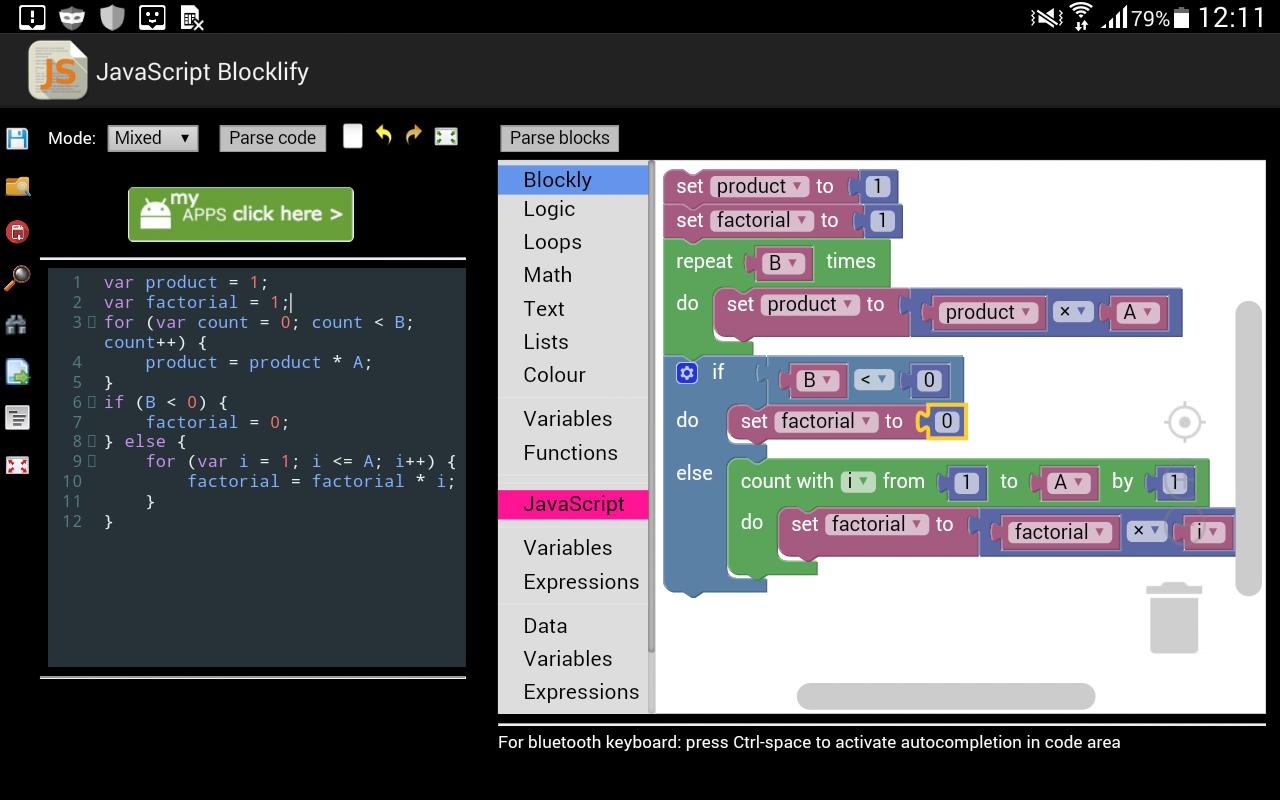Select the JavaScript toolbox category
This screenshot has height=800, width=1280.
point(573,504)
